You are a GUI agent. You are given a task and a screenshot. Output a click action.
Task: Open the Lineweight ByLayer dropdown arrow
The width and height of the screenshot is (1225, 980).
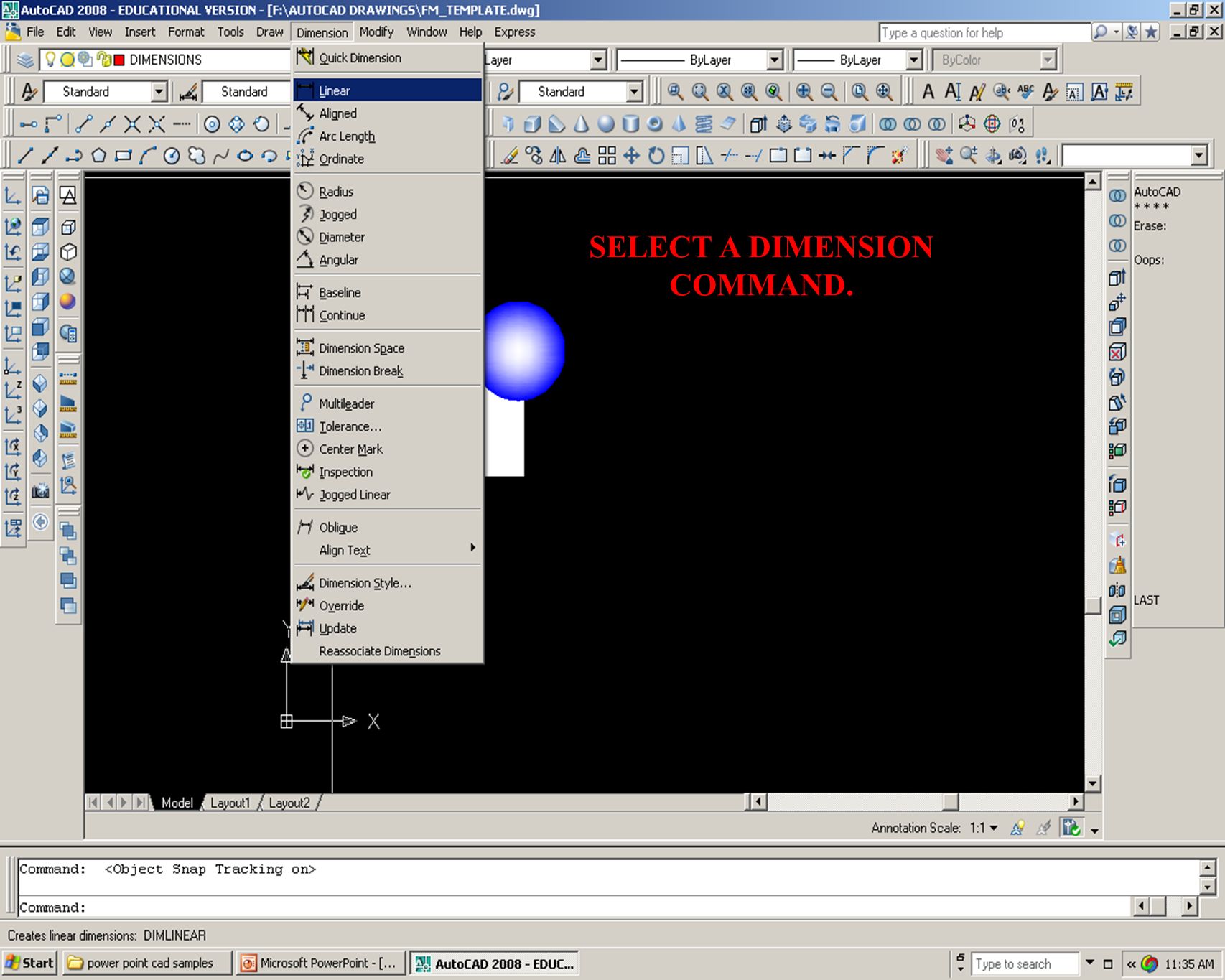[x=913, y=60]
